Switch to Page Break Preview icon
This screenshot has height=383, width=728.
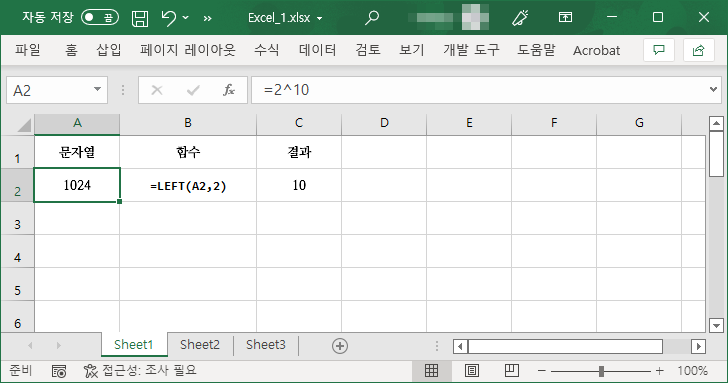point(512,370)
